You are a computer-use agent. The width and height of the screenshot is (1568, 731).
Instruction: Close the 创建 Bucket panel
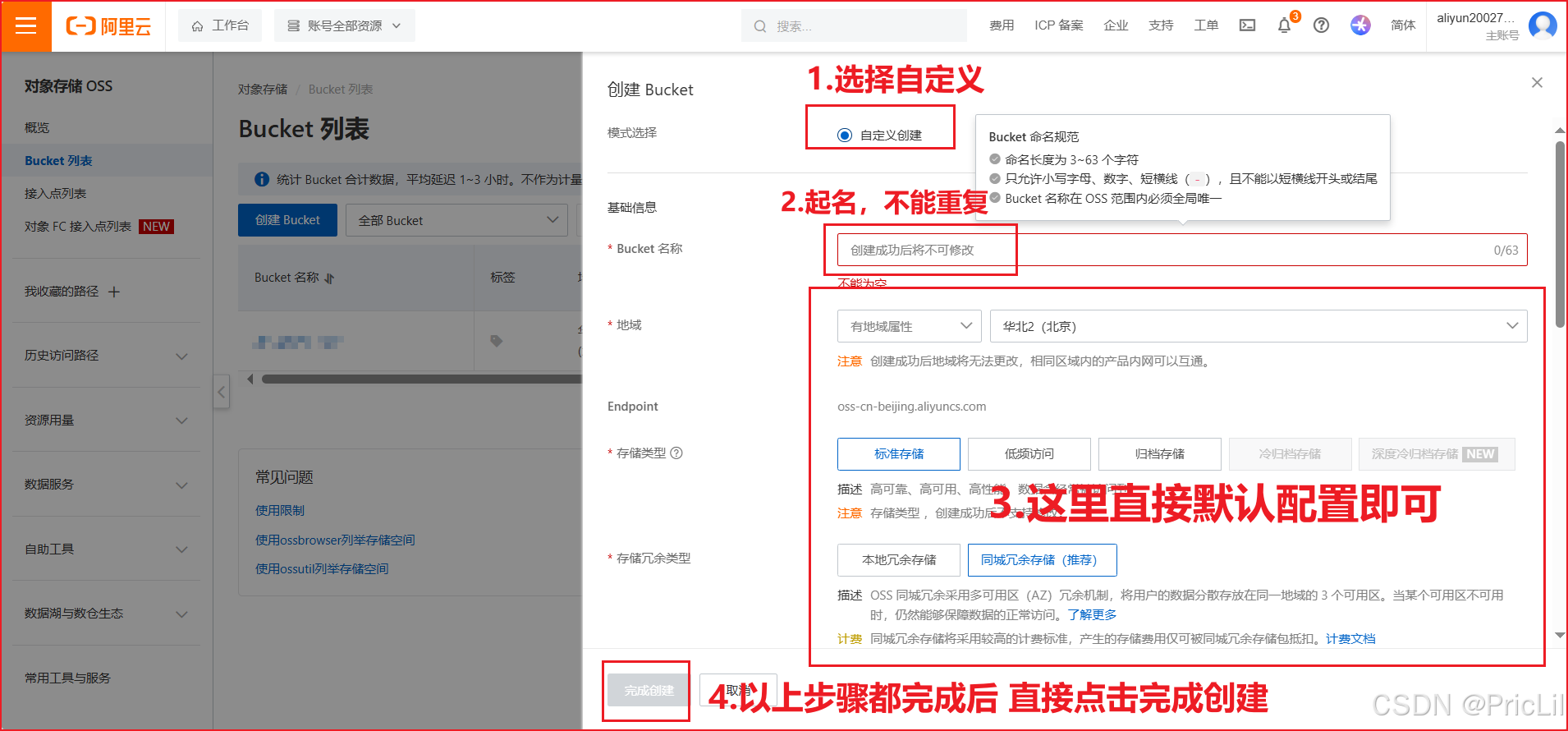1537,82
